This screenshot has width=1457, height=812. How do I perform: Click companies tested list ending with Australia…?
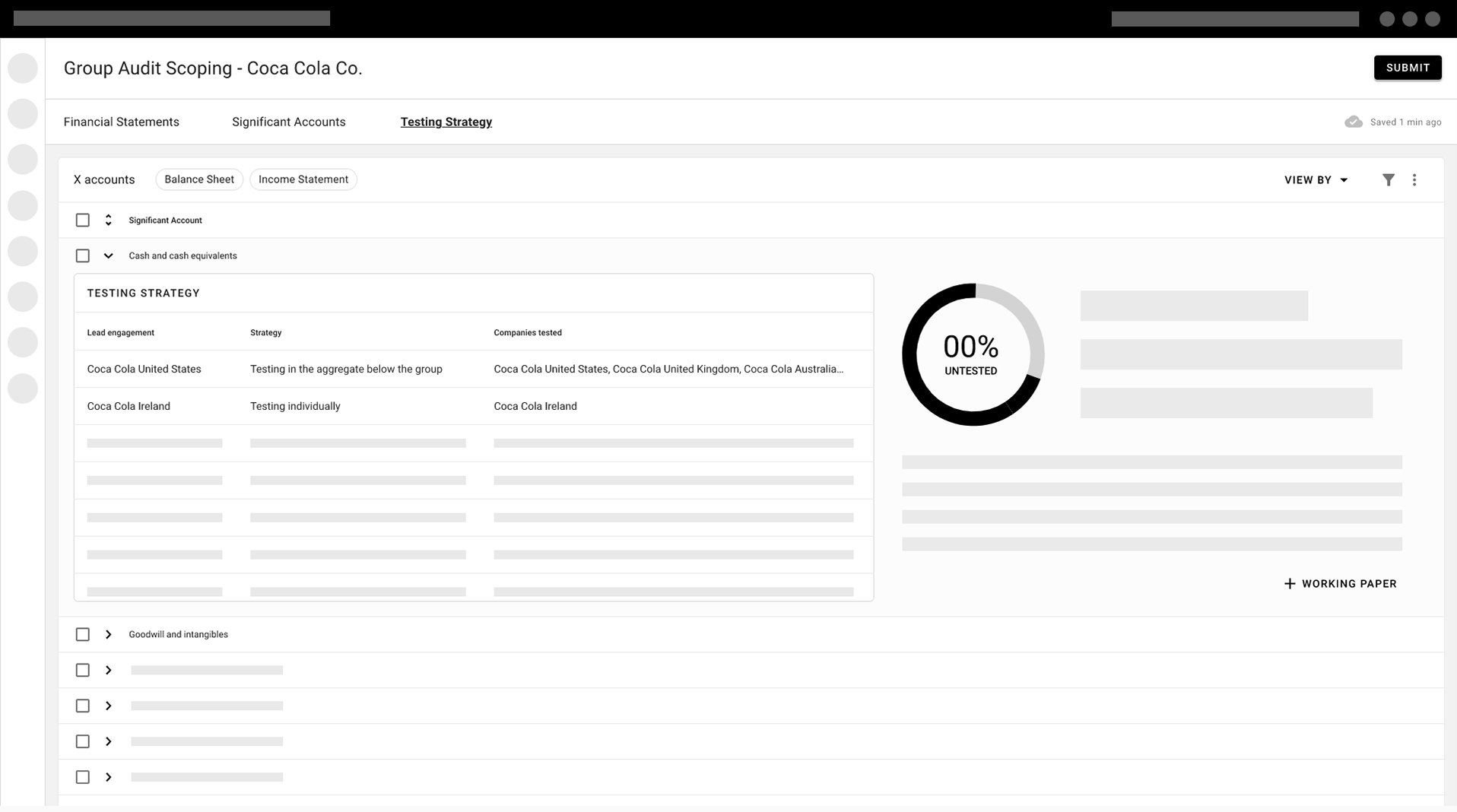(x=668, y=370)
